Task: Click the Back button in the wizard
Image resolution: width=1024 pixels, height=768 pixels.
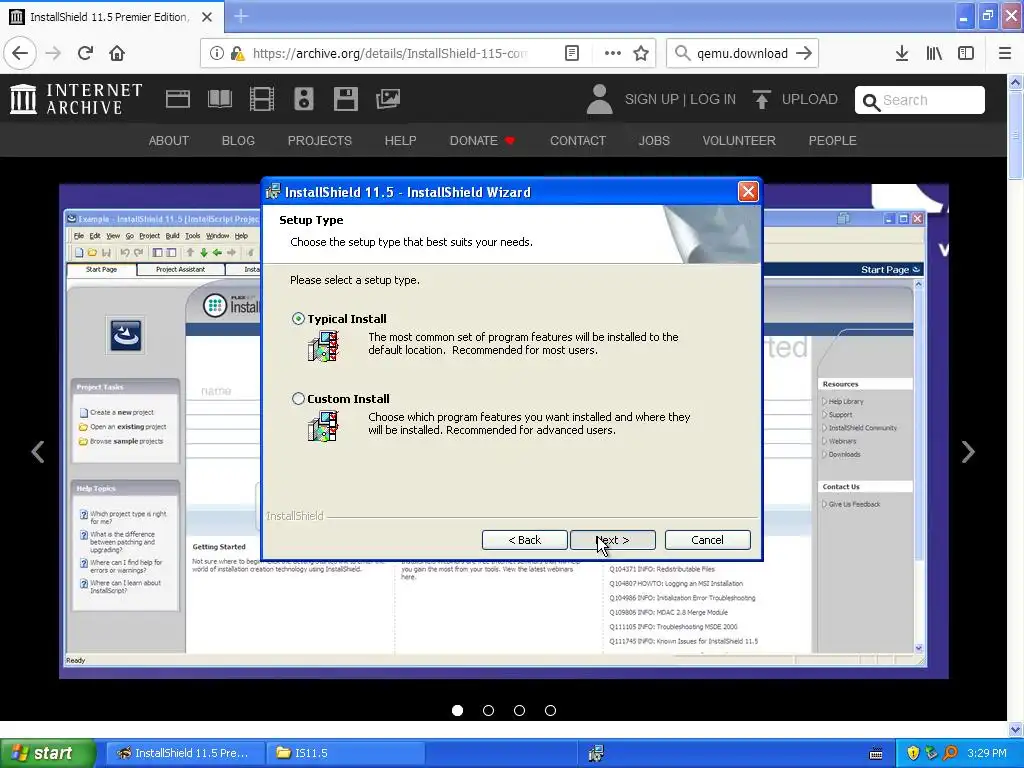Action: tap(524, 540)
